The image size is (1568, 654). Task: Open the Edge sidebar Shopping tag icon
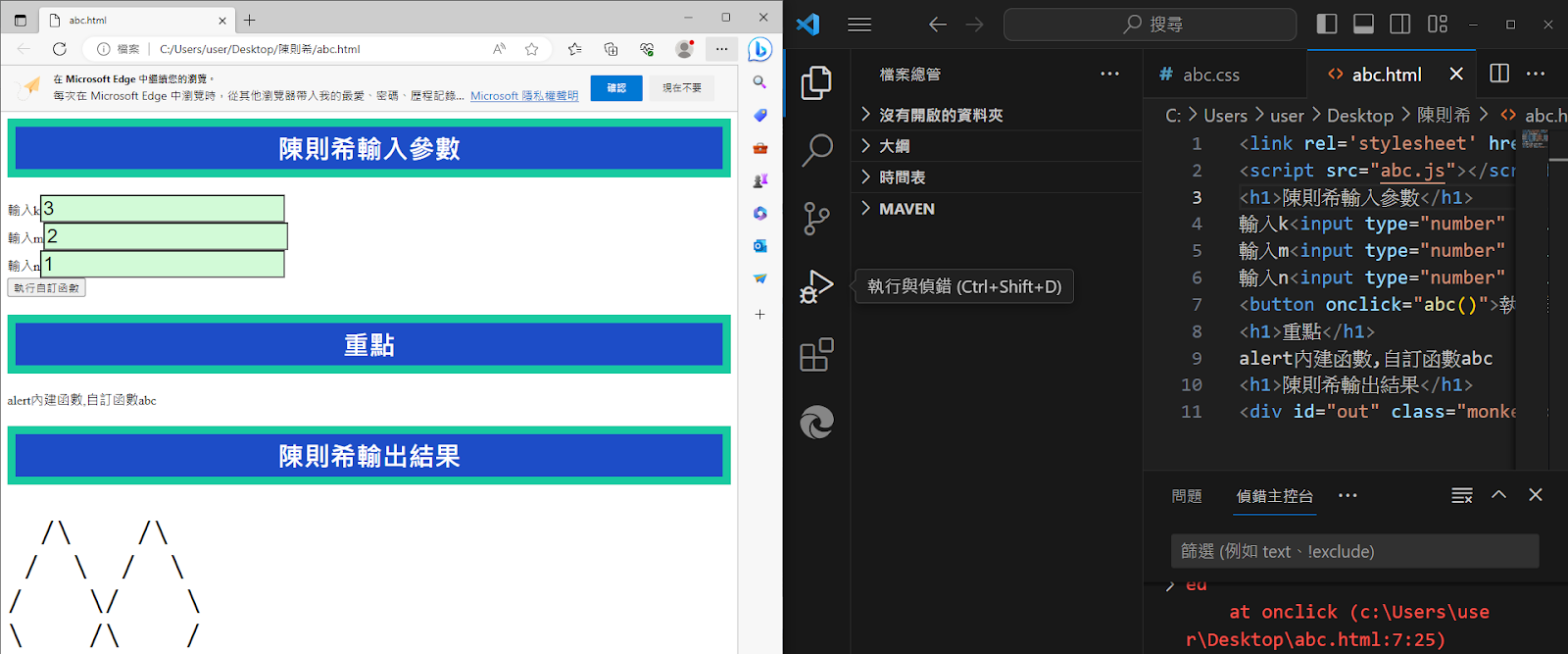click(759, 116)
